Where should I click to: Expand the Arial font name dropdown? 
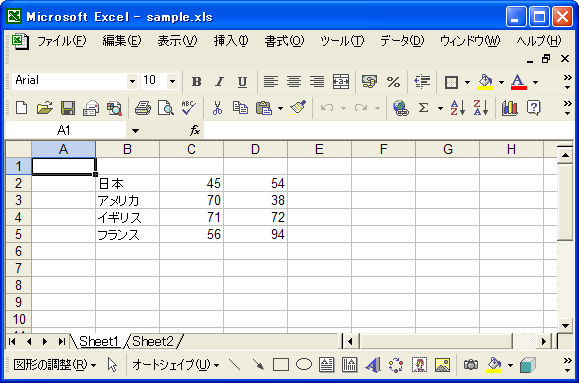point(132,81)
